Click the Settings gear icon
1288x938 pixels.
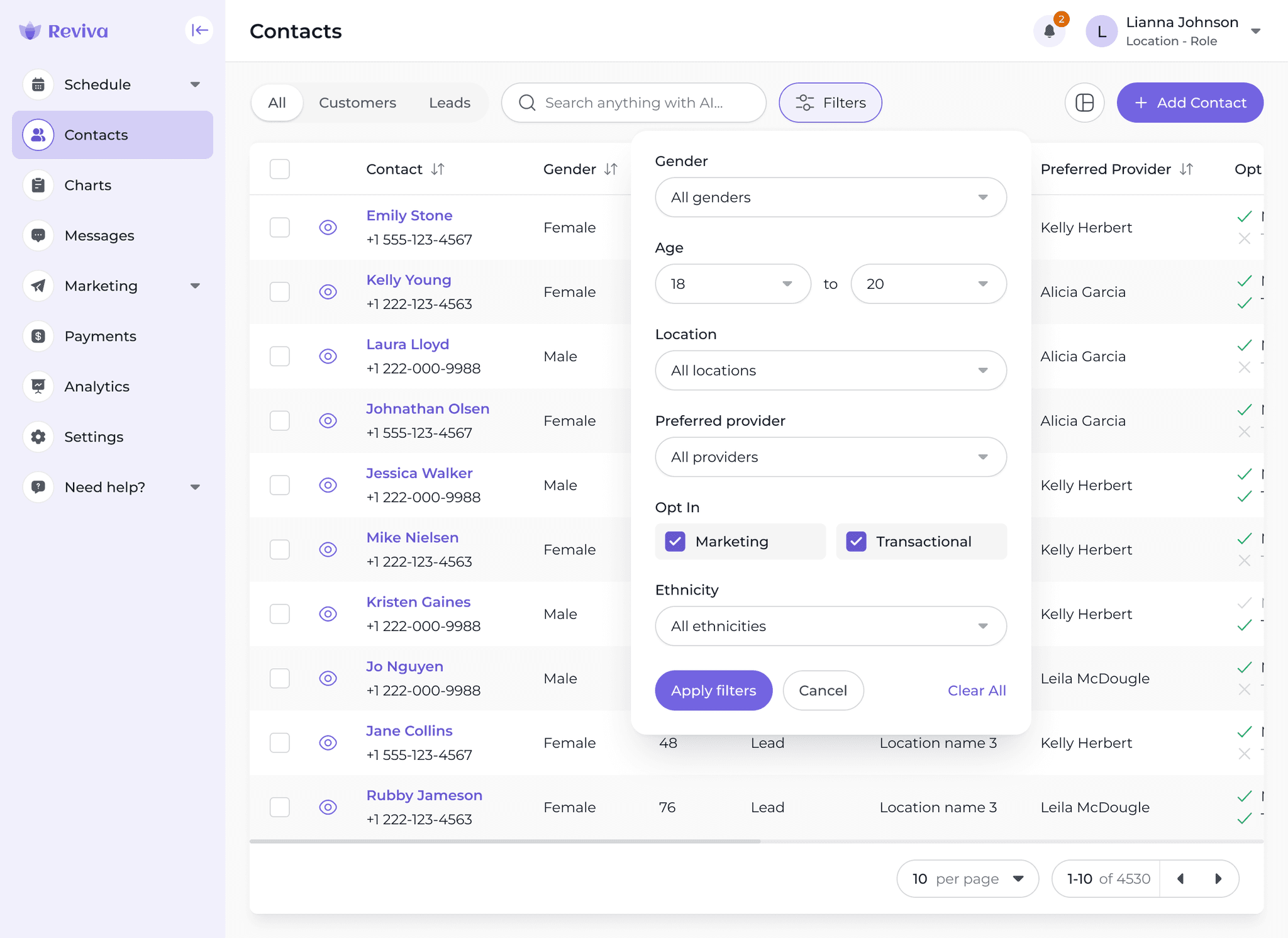38,437
